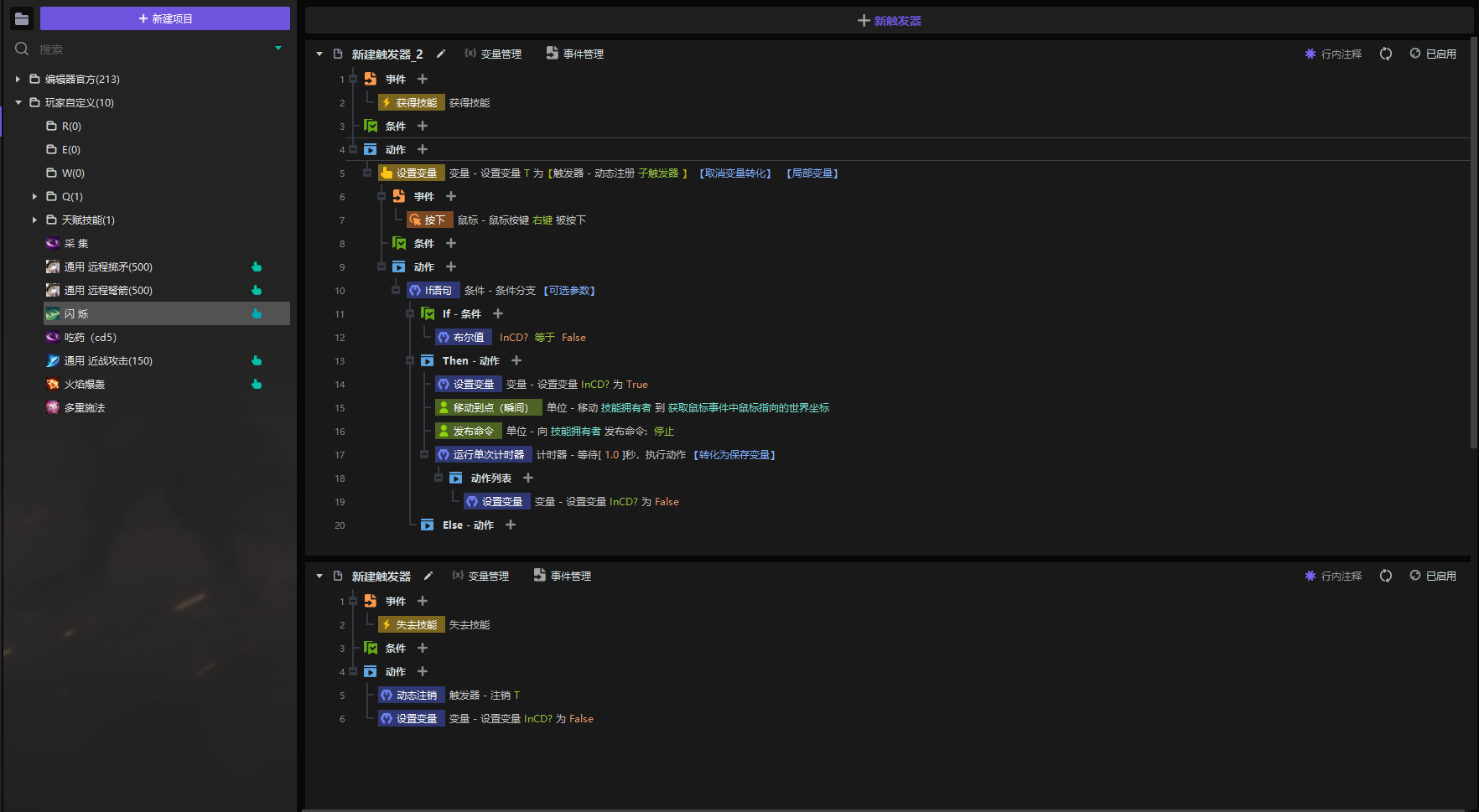Add event via plus on line 1
Screen dimensions: 1479x812
pyautogui.click(x=423, y=80)
